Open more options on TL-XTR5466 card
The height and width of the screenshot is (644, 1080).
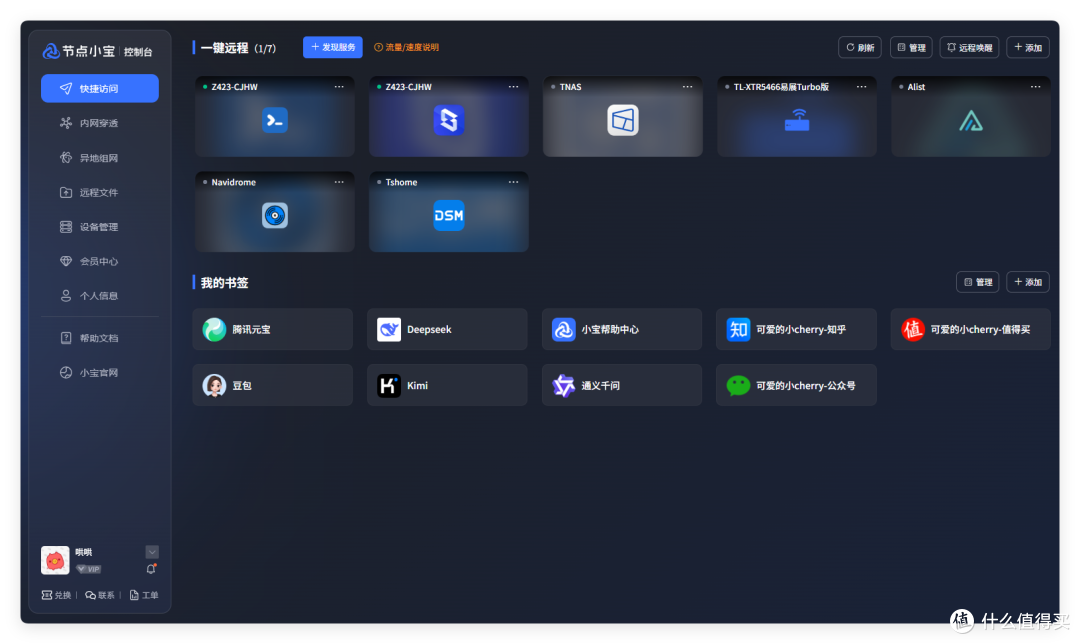point(862,87)
